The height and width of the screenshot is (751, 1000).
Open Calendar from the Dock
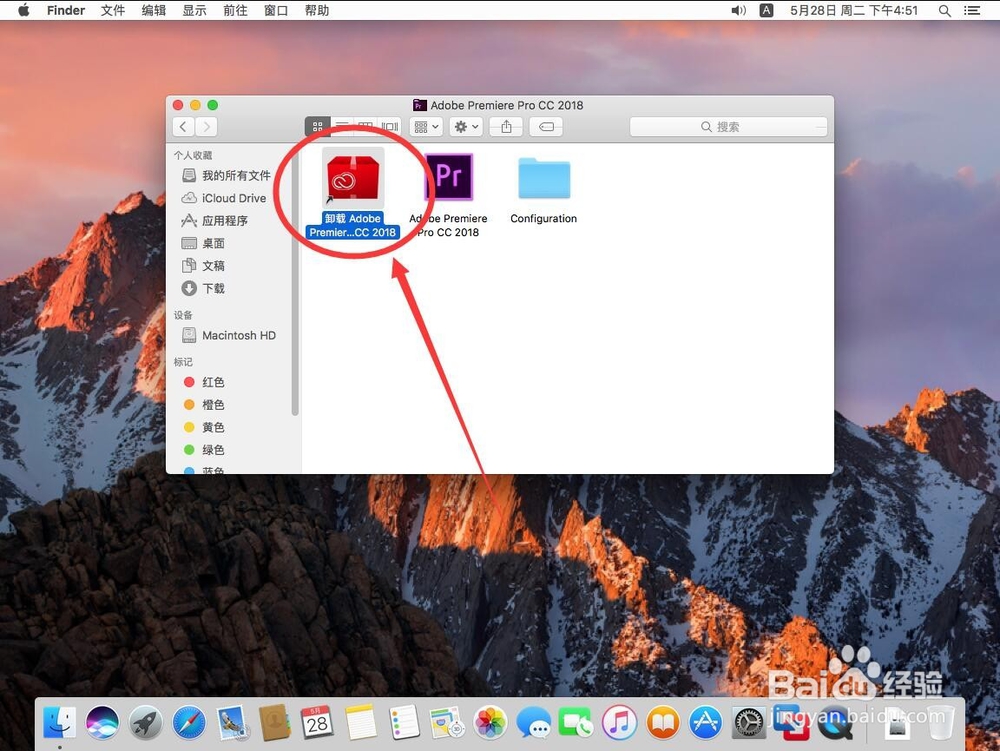point(318,723)
